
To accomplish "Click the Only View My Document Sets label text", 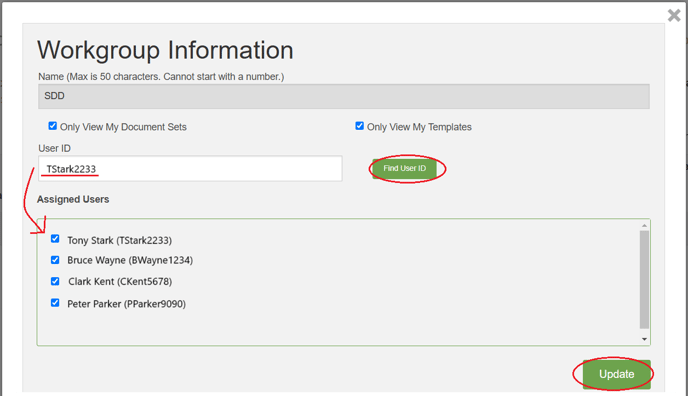I will (123, 127).
